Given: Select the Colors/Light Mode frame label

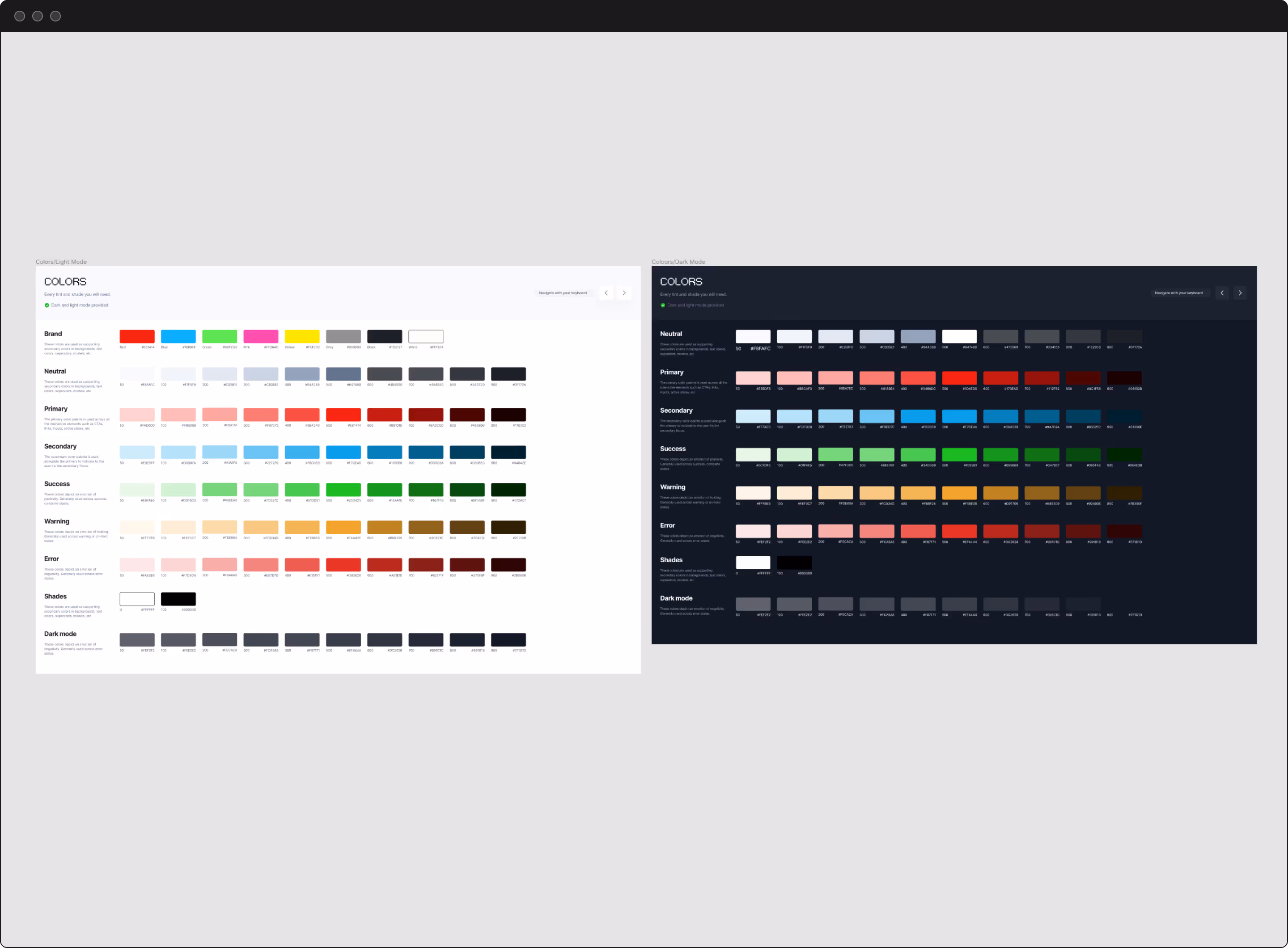Looking at the screenshot, I should click(x=61, y=262).
